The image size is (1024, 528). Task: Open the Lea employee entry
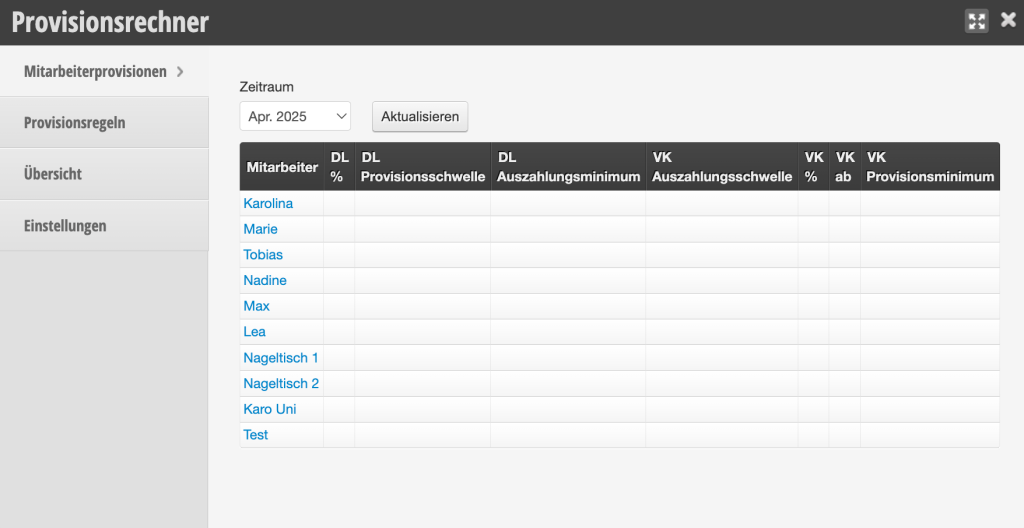click(x=254, y=331)
